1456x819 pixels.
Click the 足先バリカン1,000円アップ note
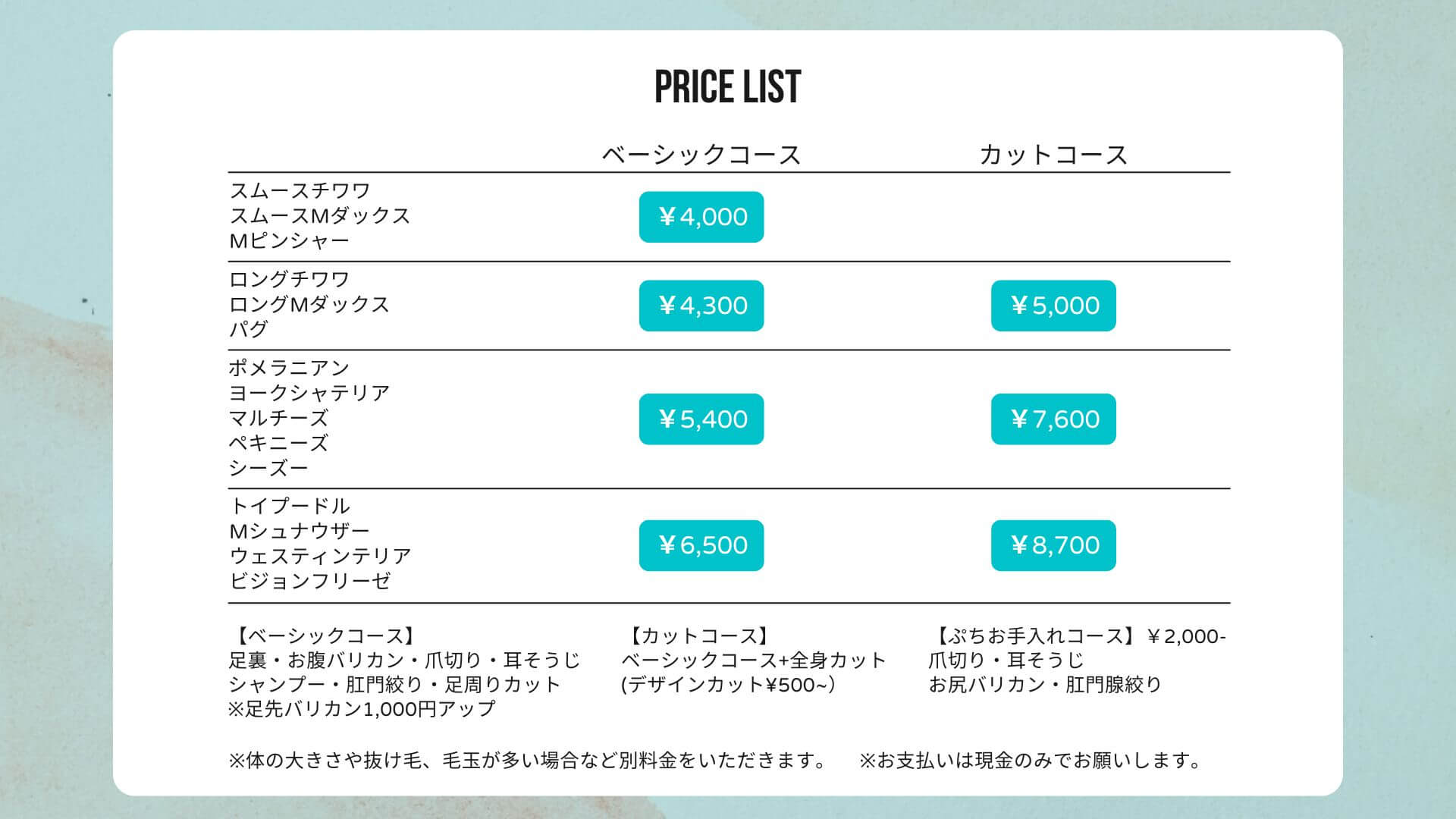[x=362, y=709]
